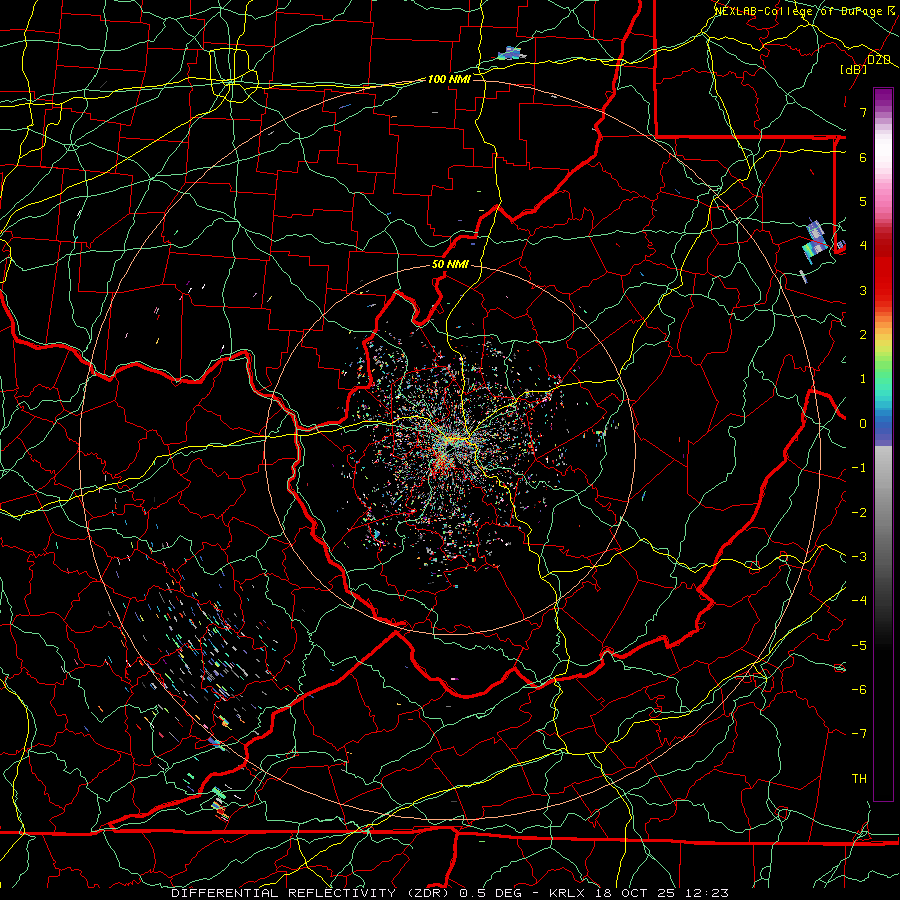Screen dimensions: 900x900
Task: Click the -6 value on color scale
Action: [x=859, y=690]
